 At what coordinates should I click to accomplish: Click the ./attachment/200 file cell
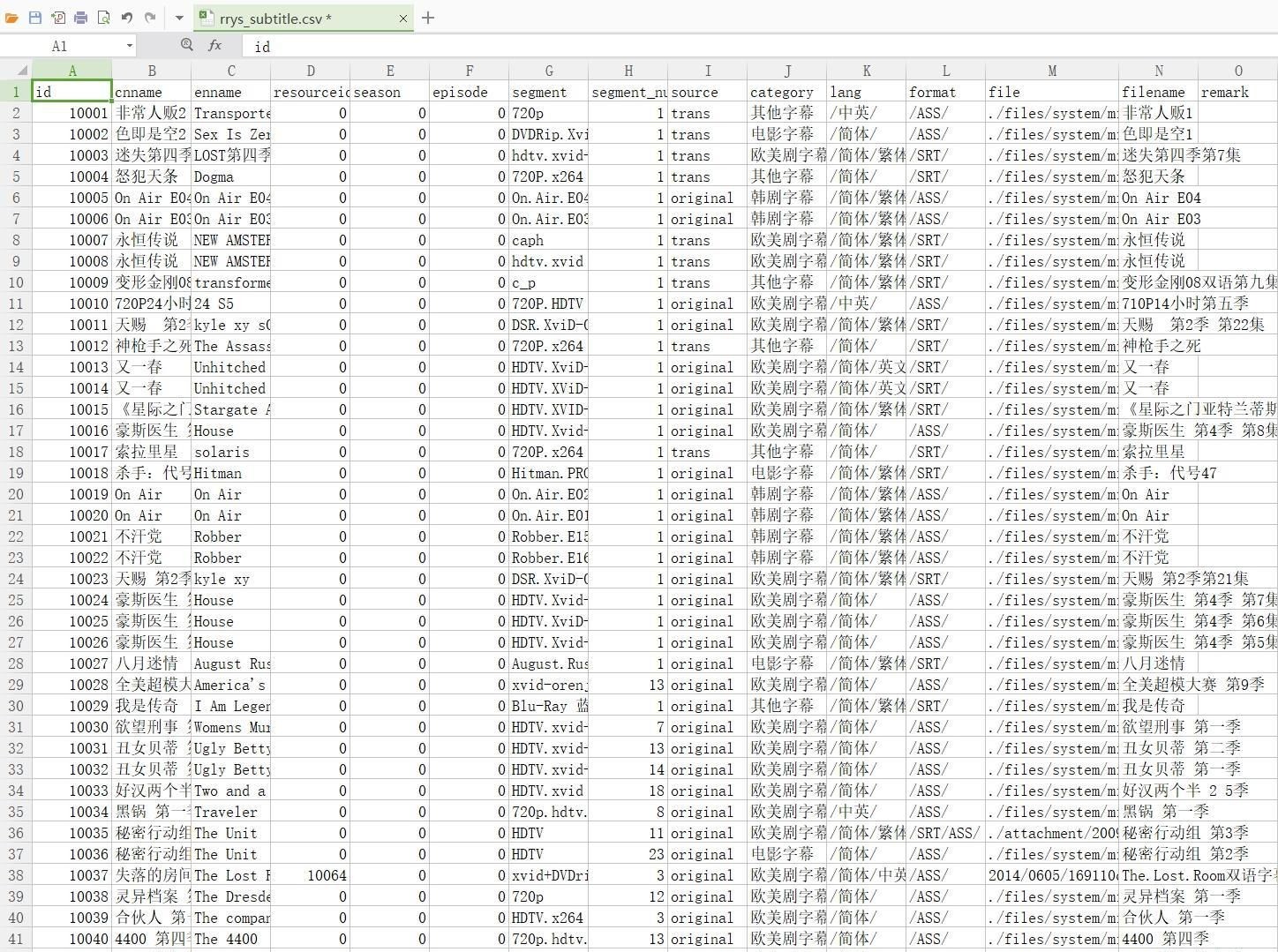pyautogui.click(x=1052, y=833)
